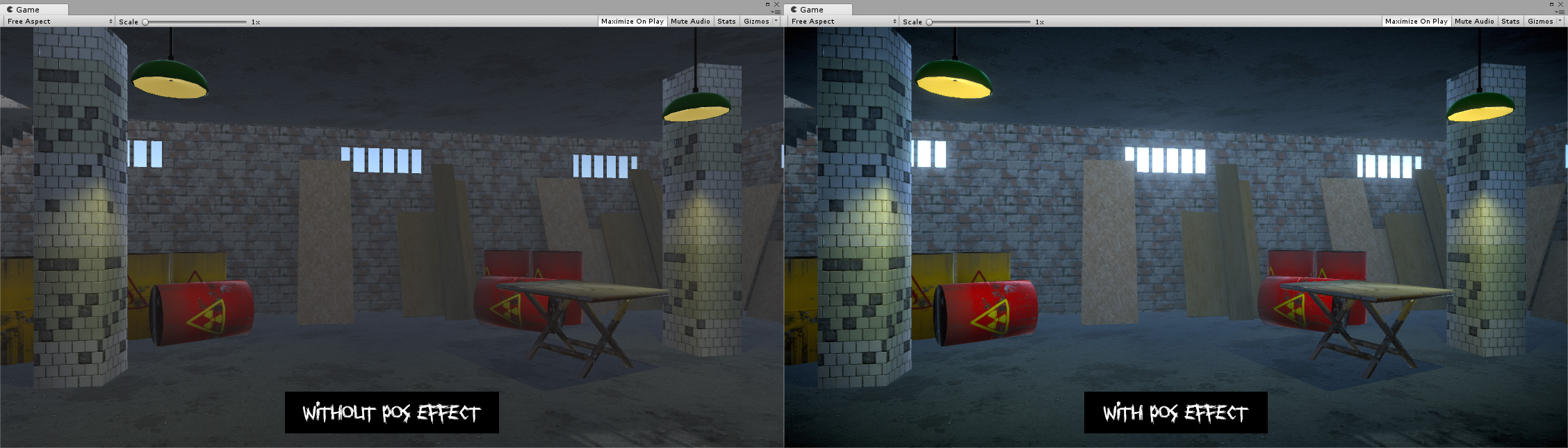Expand Gizmos dropdown arrow in left Game view
This screenshot has width=1568, height=448.
click(776, 22)
